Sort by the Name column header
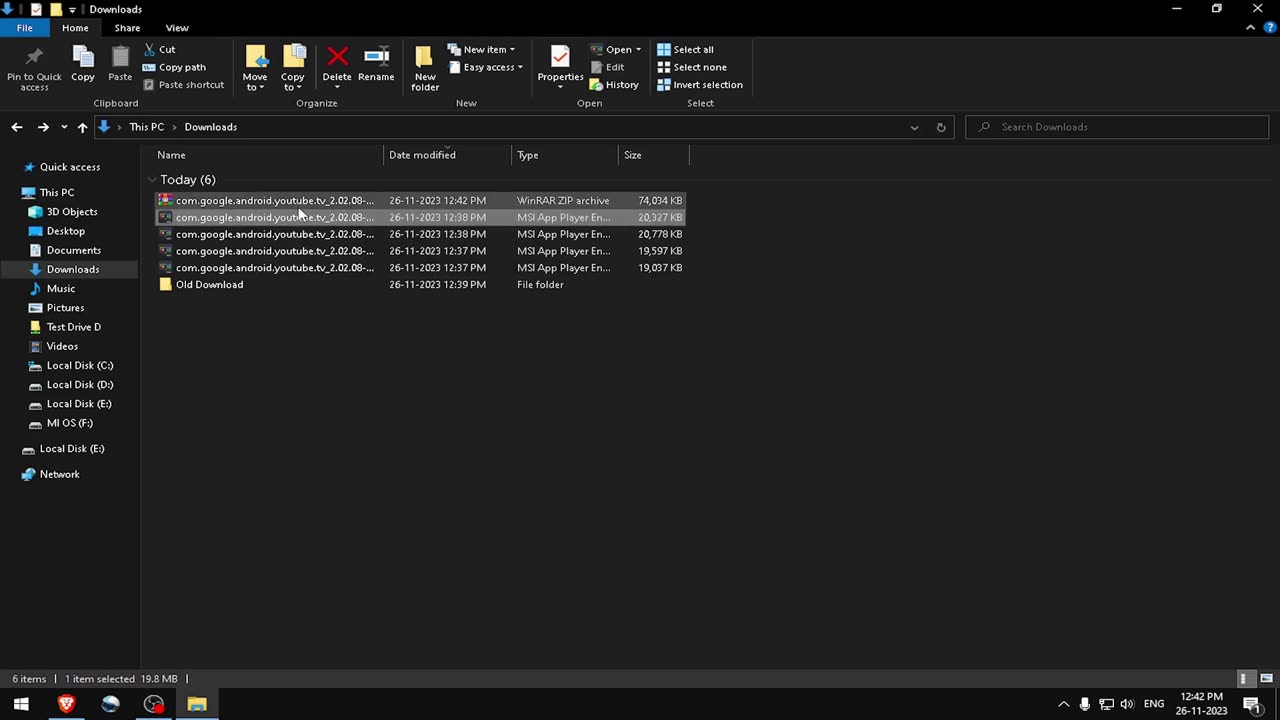 (269, 155)
